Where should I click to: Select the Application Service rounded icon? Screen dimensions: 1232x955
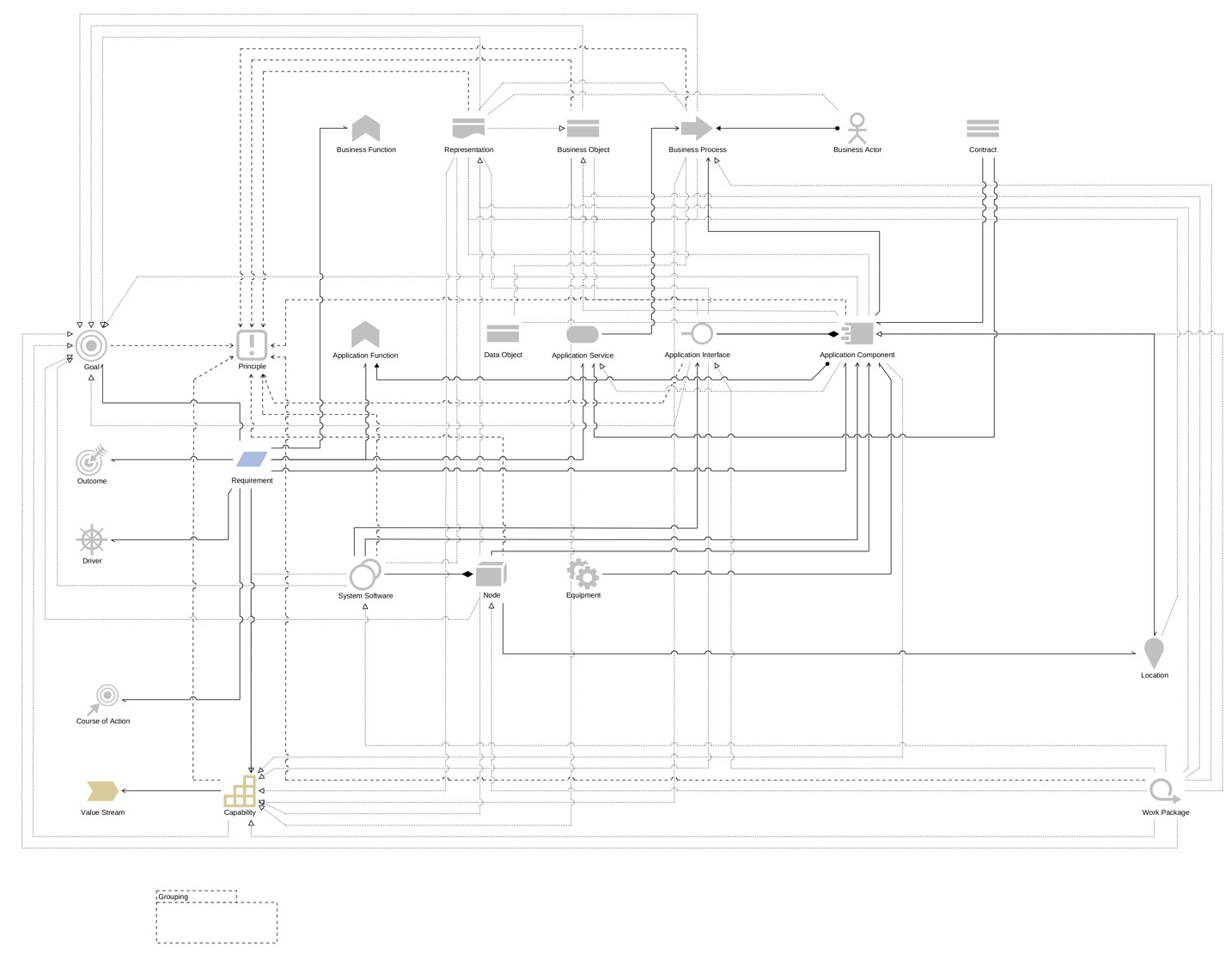(582, 335)
